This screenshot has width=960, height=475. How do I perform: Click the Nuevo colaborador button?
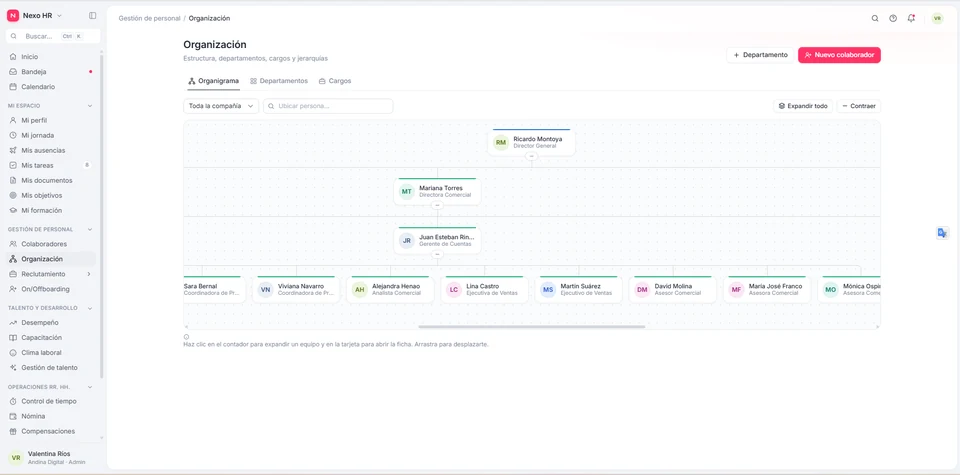pos(839,55)
